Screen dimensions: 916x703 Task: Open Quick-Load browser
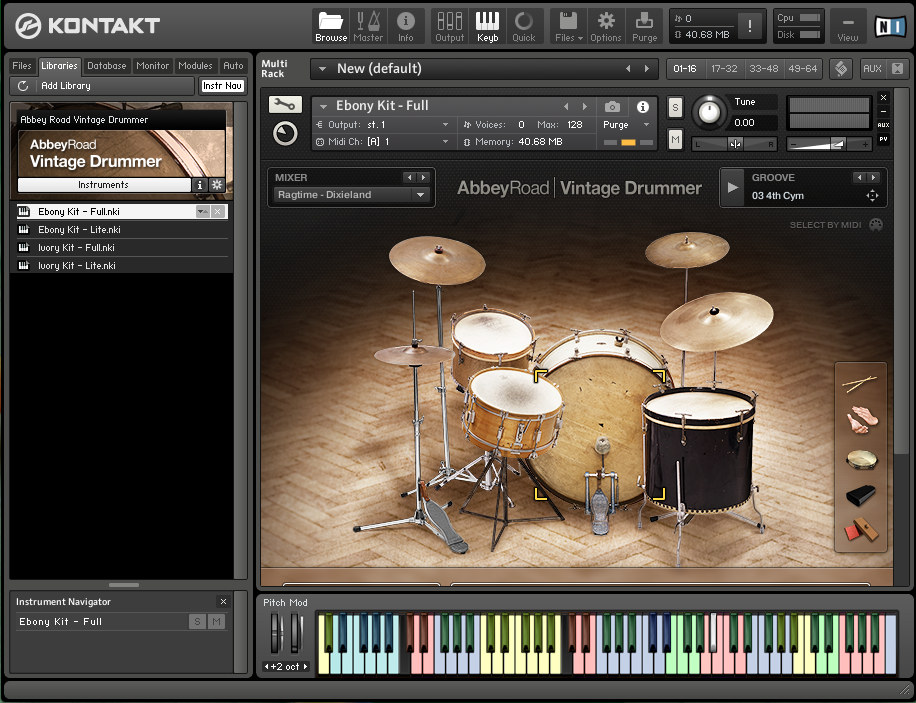523,27
